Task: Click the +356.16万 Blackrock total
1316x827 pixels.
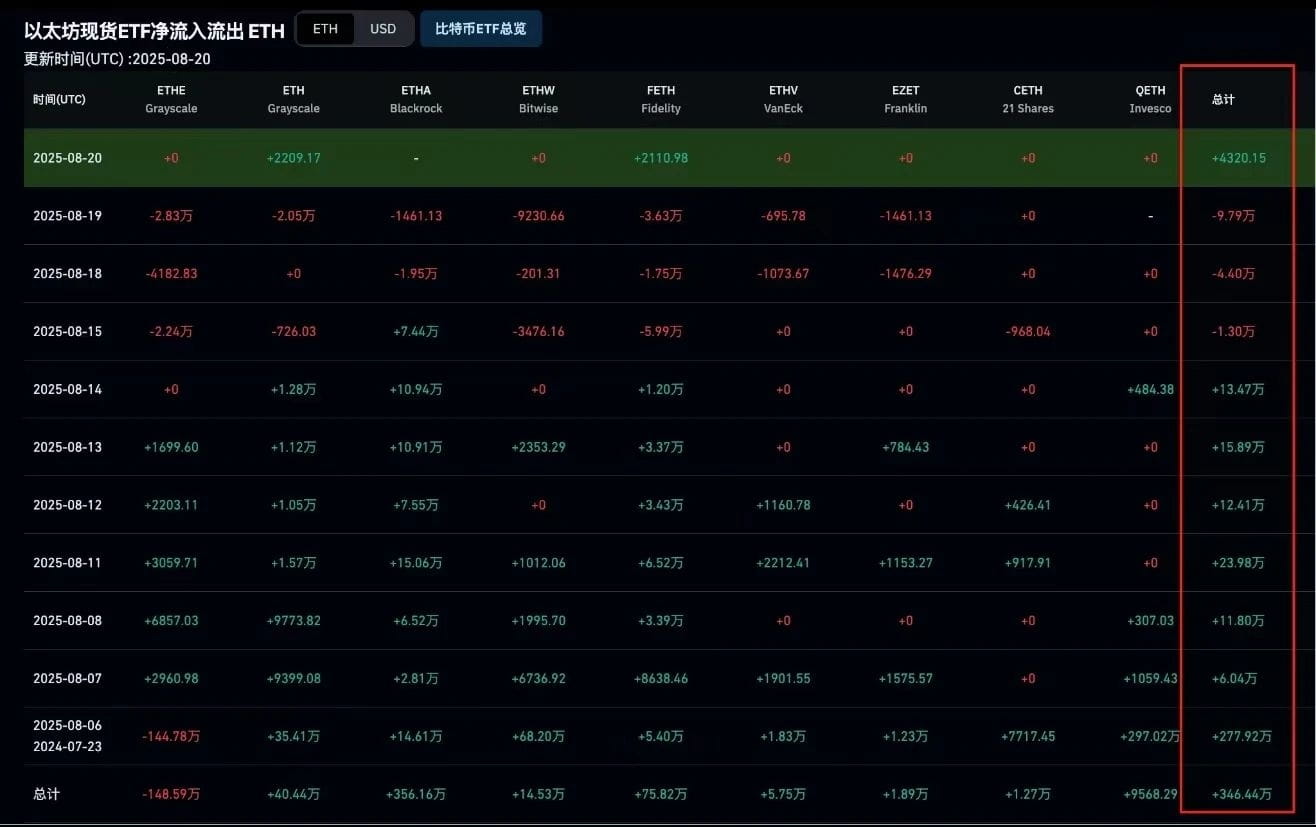Action: click(416, 794)
